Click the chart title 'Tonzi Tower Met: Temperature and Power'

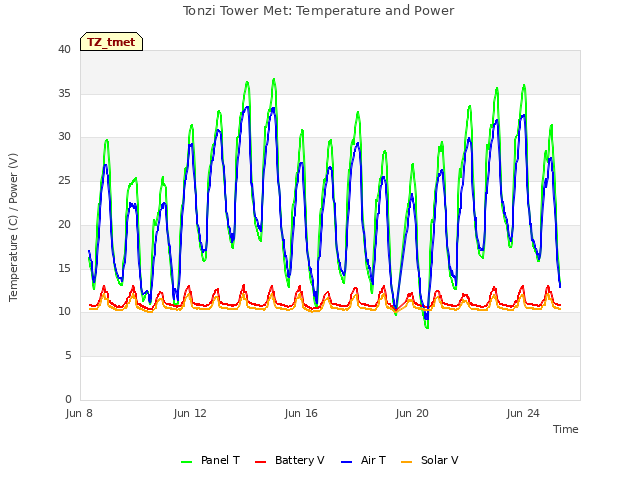point(318,11)
